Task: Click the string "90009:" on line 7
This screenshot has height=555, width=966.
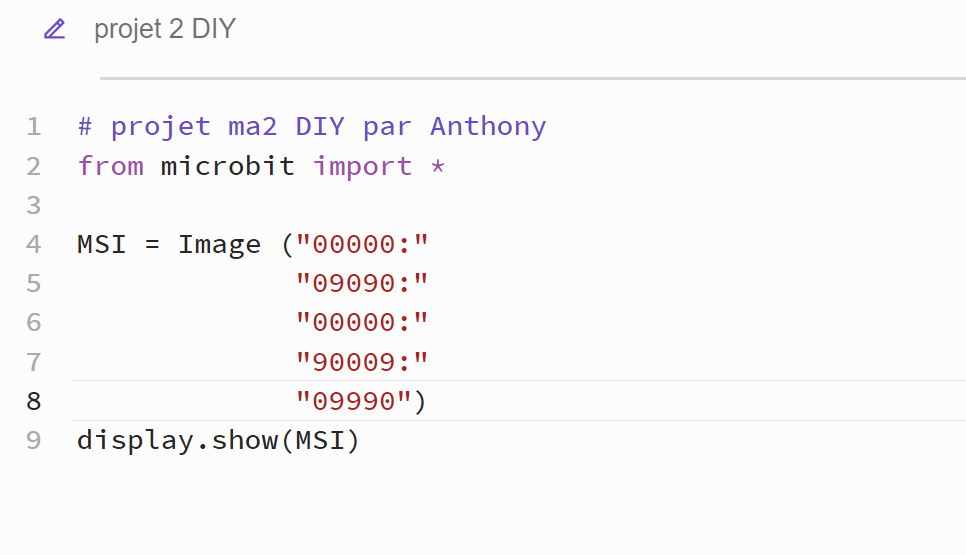Action: coord(362,362)
